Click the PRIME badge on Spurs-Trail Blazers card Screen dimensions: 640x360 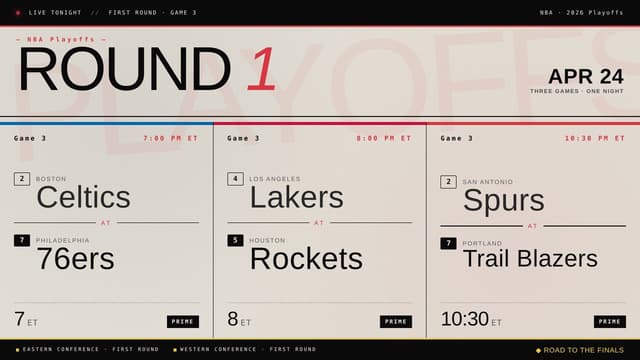click(x=610, y=322)
